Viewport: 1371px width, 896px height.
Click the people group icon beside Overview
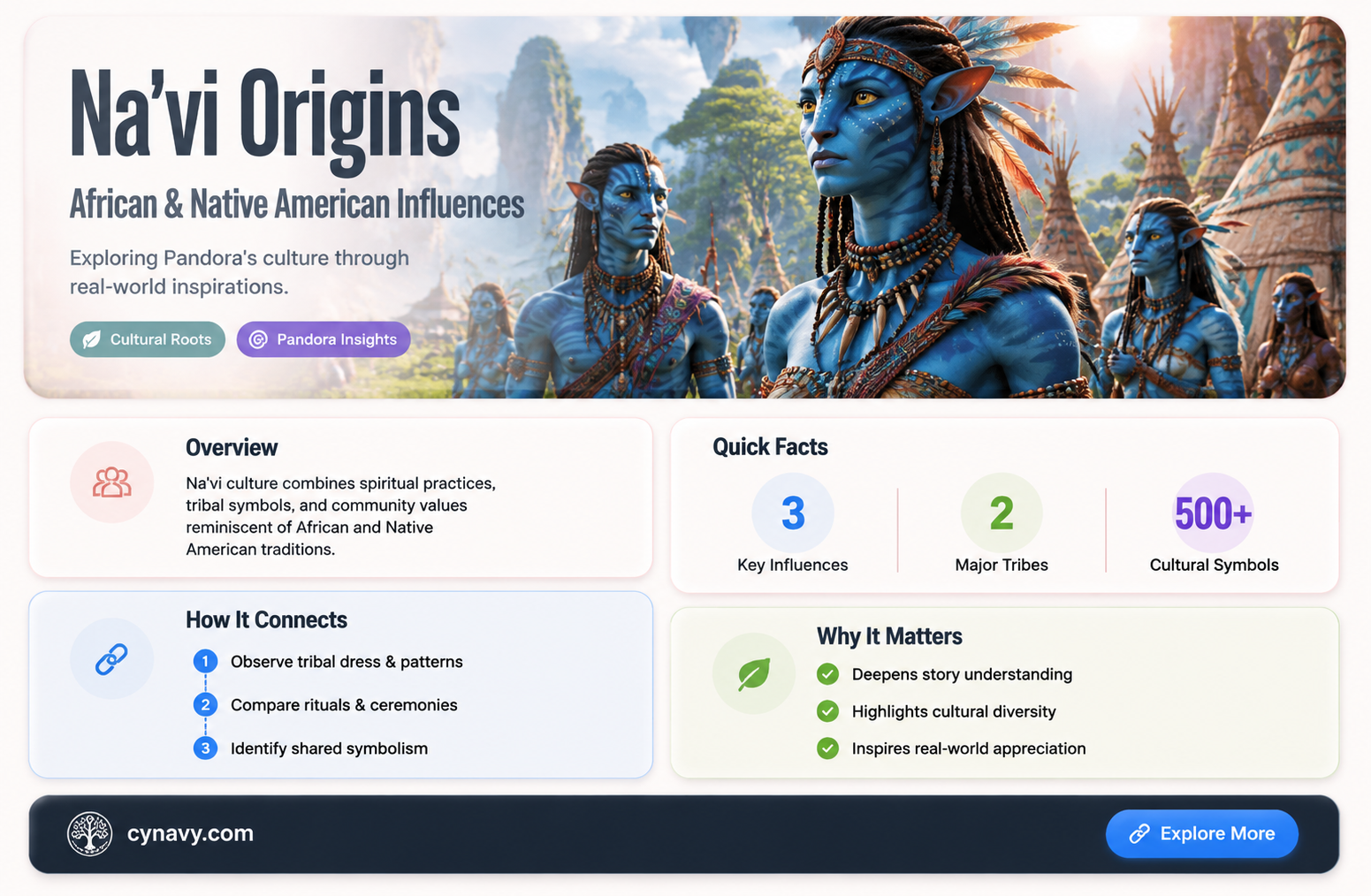(x=112, y=482)
